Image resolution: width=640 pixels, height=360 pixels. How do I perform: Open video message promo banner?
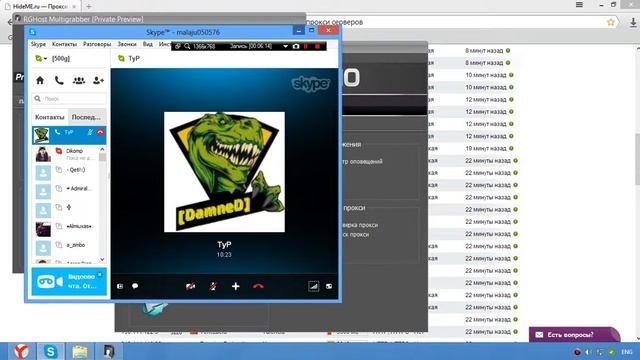coord(69,282)
